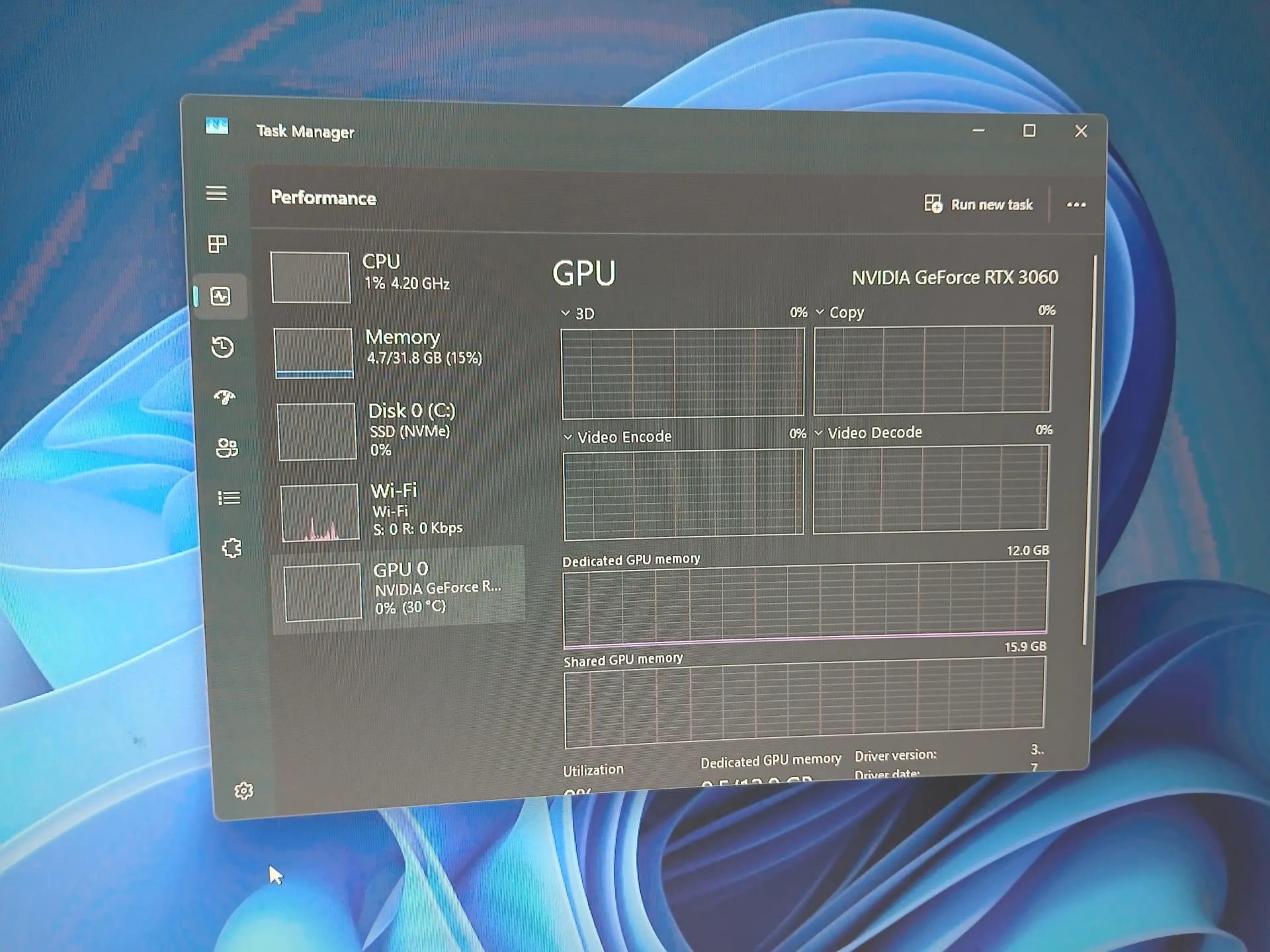Minimize the Task Manager window
The width and height of the screenshot is (1270, 952).
point(978,130)
